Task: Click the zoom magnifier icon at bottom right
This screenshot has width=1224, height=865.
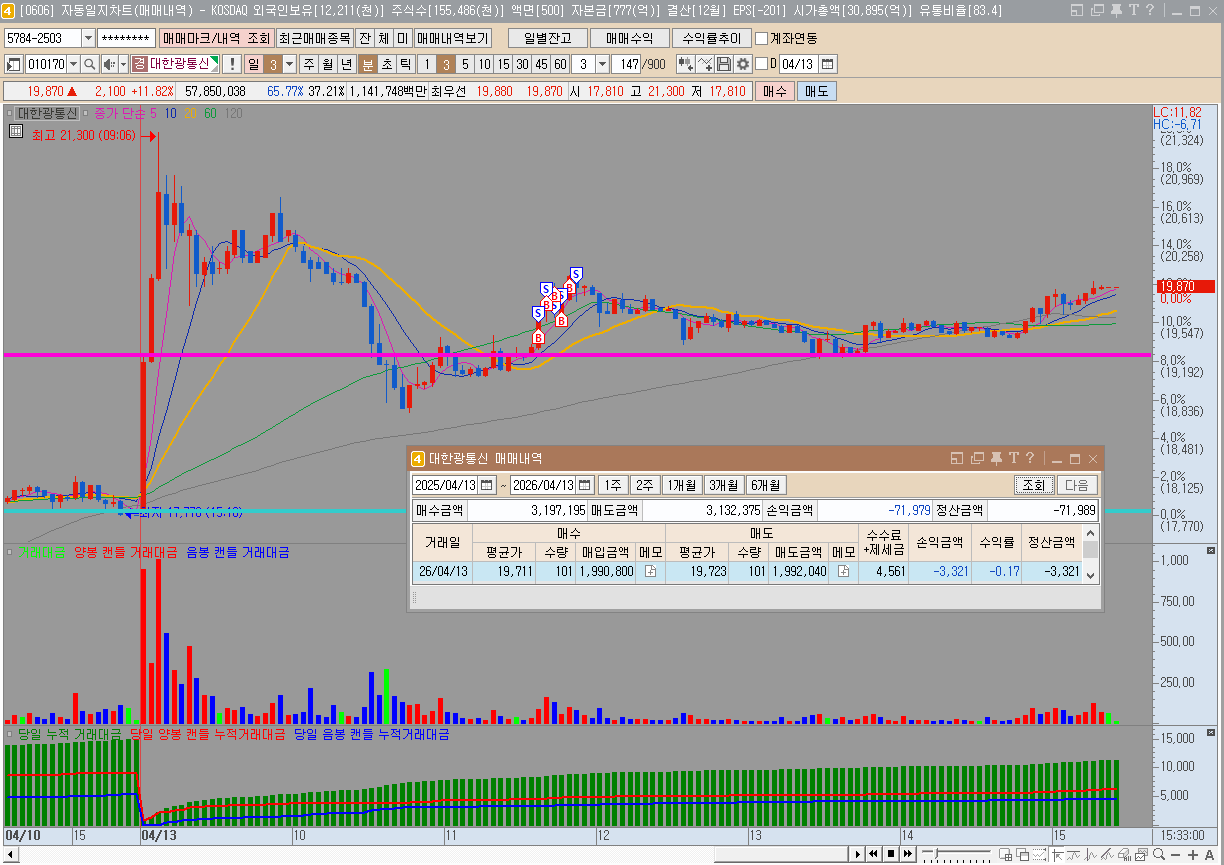Action: 1158,854
